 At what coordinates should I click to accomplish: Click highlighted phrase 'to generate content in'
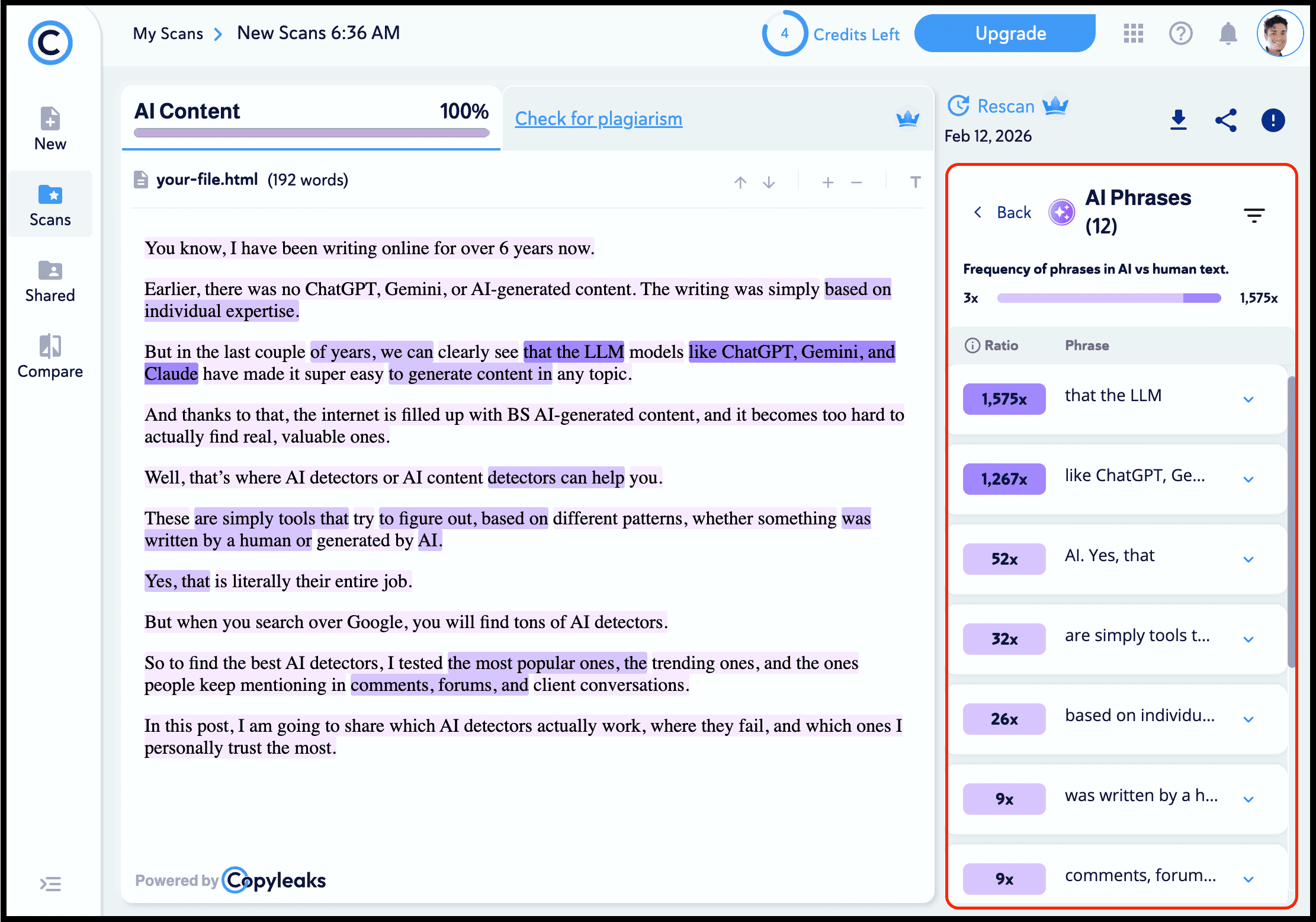pos(470,374)
